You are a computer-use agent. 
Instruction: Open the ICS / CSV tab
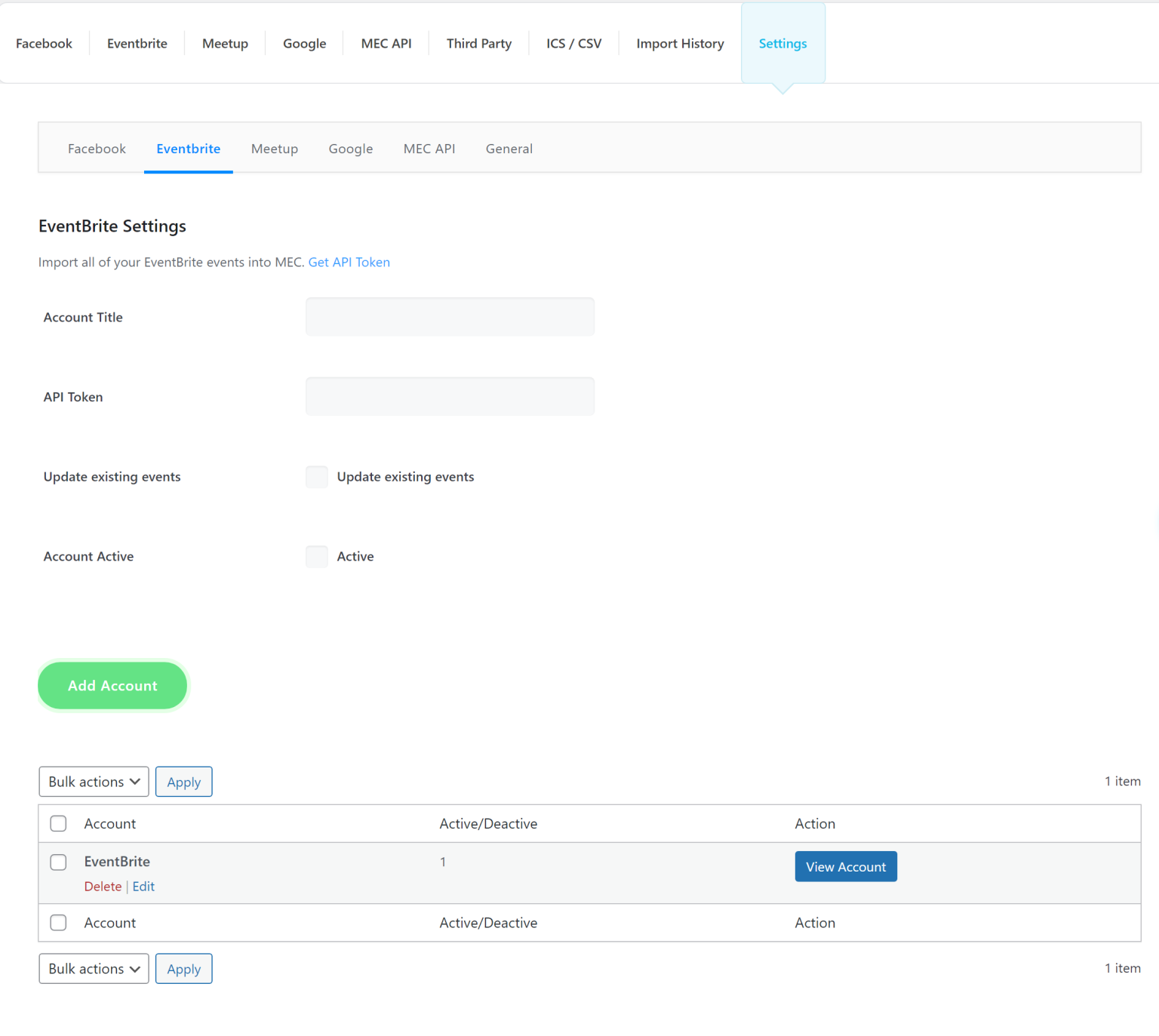(573, 43)
